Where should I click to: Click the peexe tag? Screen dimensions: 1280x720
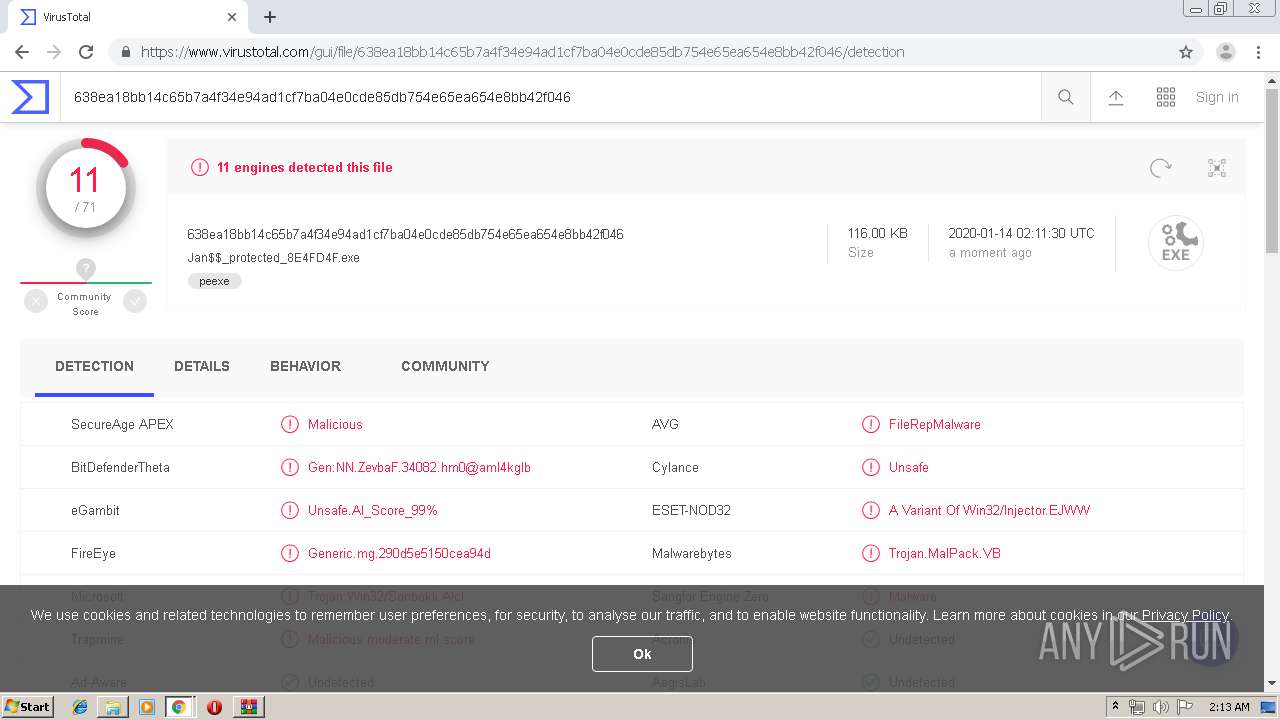click(214, 281)
